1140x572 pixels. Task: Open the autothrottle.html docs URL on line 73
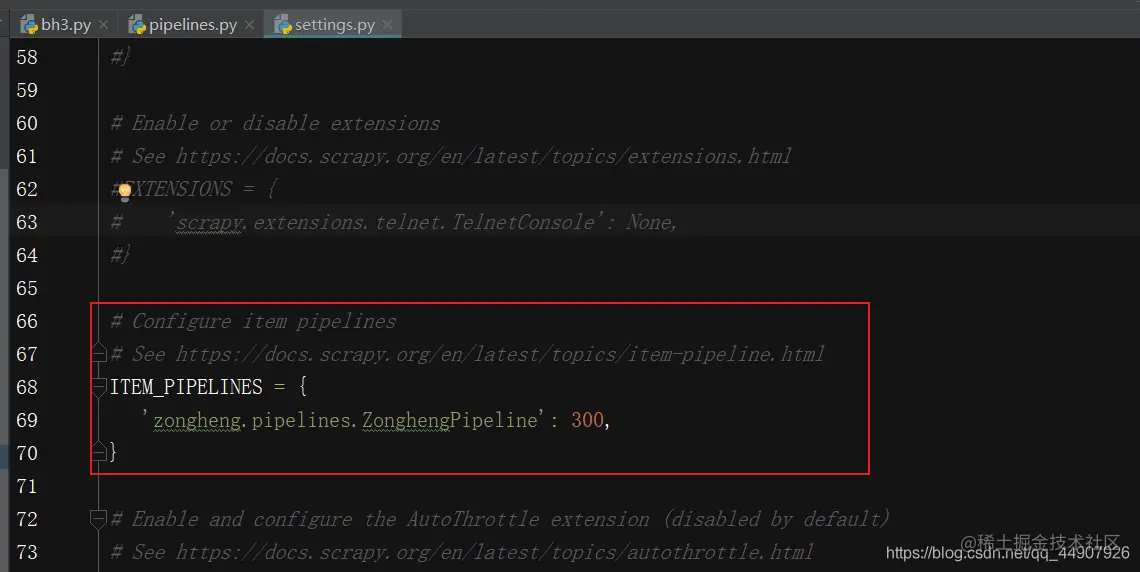pyautogui.click(x=494, y=552)
